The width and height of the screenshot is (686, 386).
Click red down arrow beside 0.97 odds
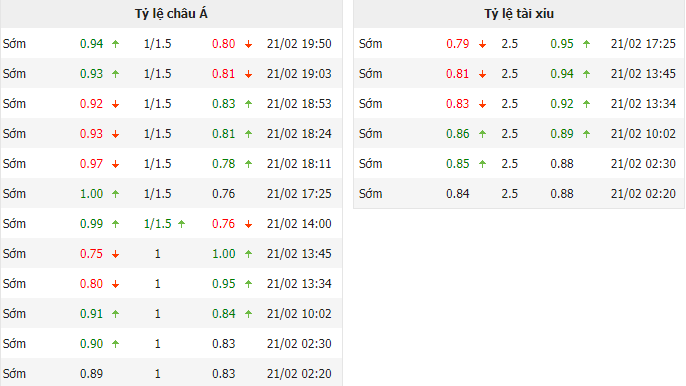(x=116, y=164)
